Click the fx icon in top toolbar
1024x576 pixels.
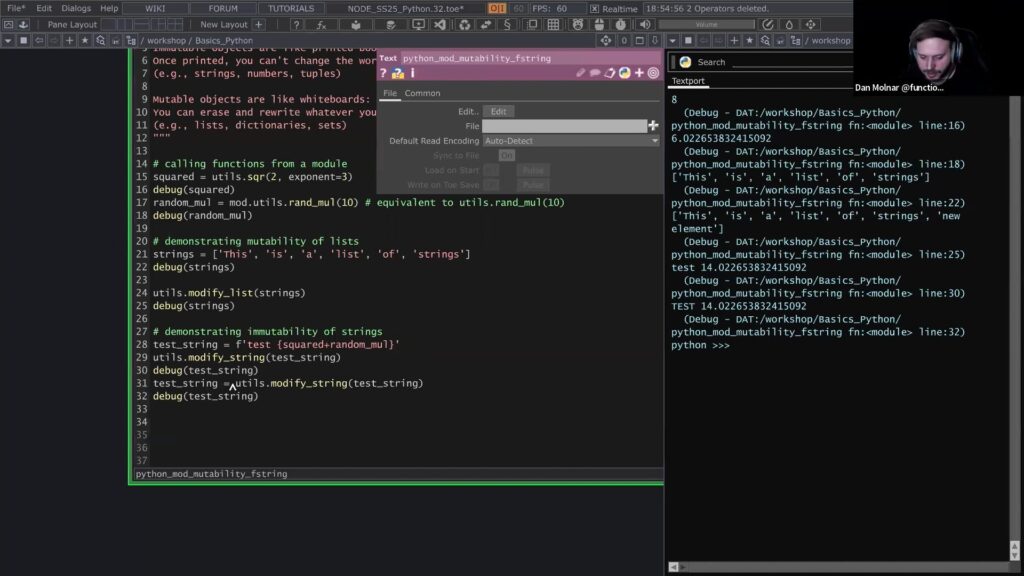321,24
